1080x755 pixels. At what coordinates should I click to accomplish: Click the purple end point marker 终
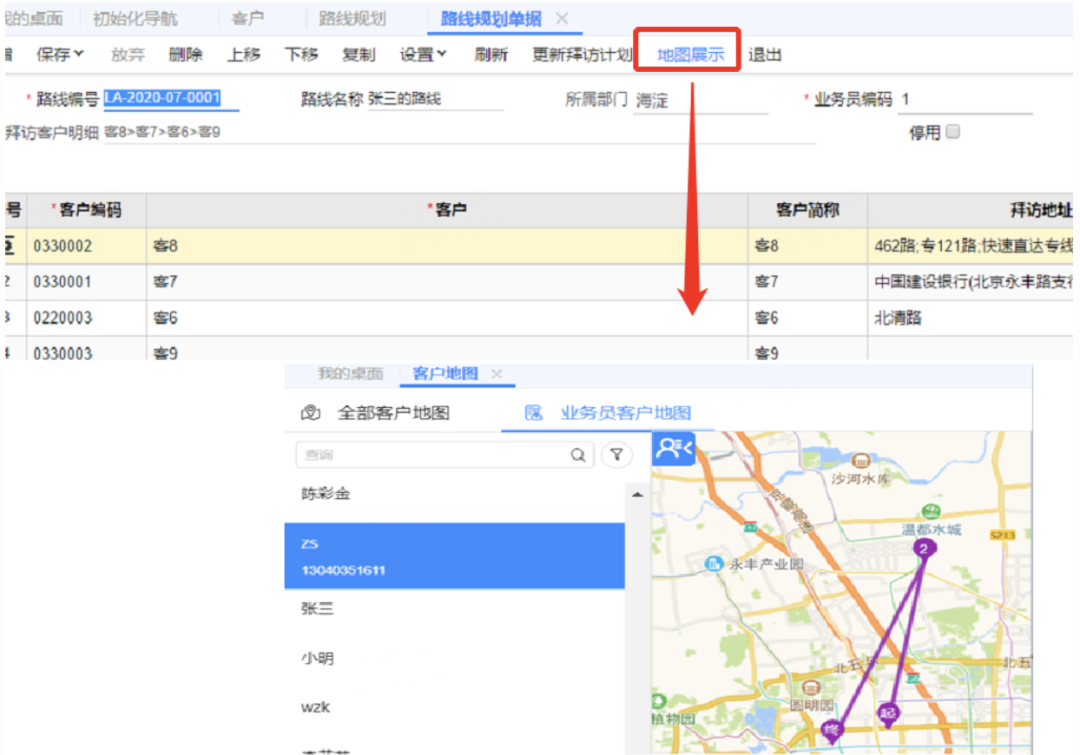click(x=831, y=730)
